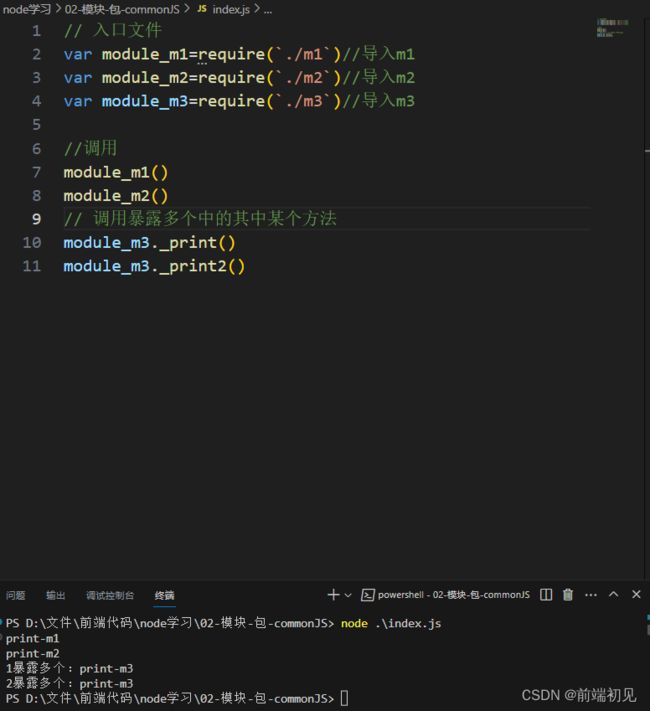This screenshot has height=711, width=650.
Task: Click the //调用 comment on line 6
Action: (90, 148)
